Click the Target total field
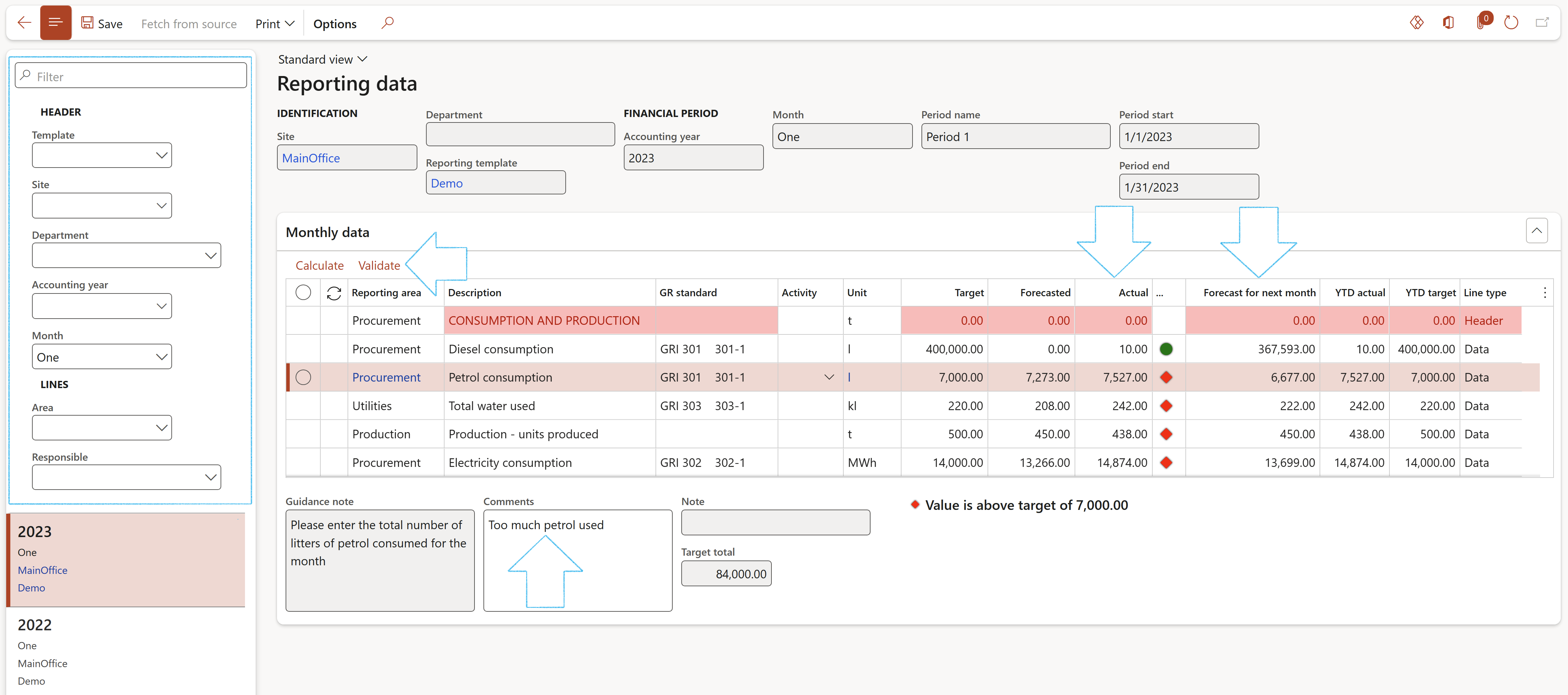 click(726, 574)
